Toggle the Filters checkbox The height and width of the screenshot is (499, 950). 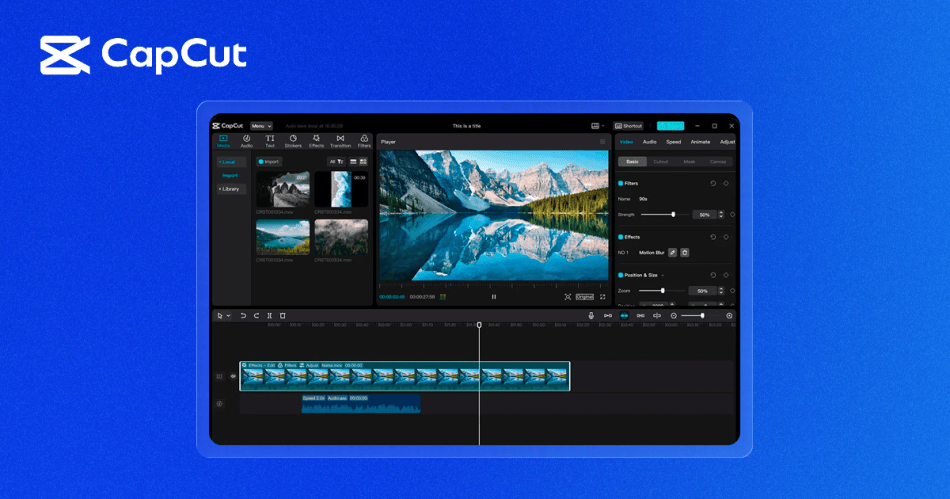[x=620, y=183]
